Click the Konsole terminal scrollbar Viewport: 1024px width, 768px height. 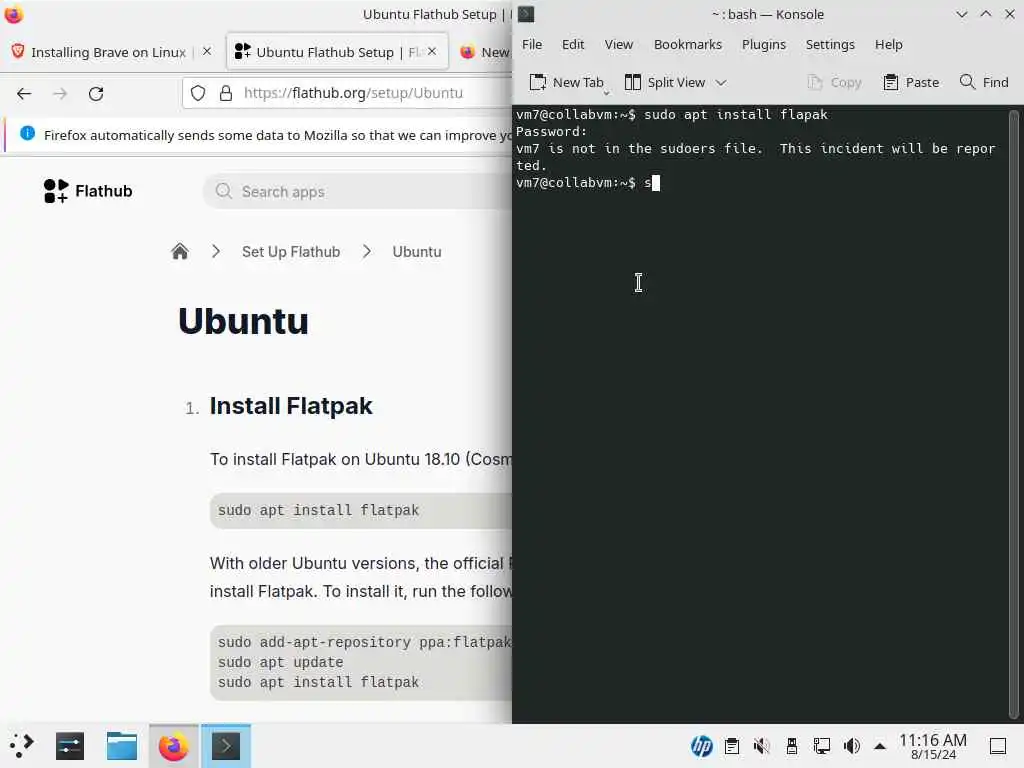tap(1014, 414)
